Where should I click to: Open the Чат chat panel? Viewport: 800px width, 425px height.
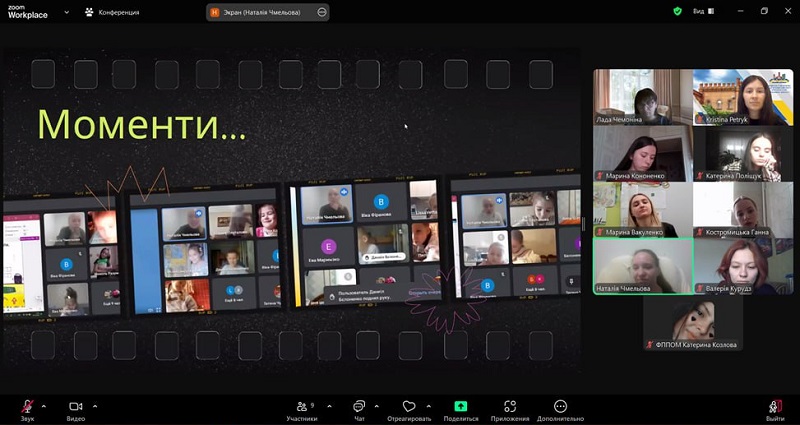coord(359,410)
